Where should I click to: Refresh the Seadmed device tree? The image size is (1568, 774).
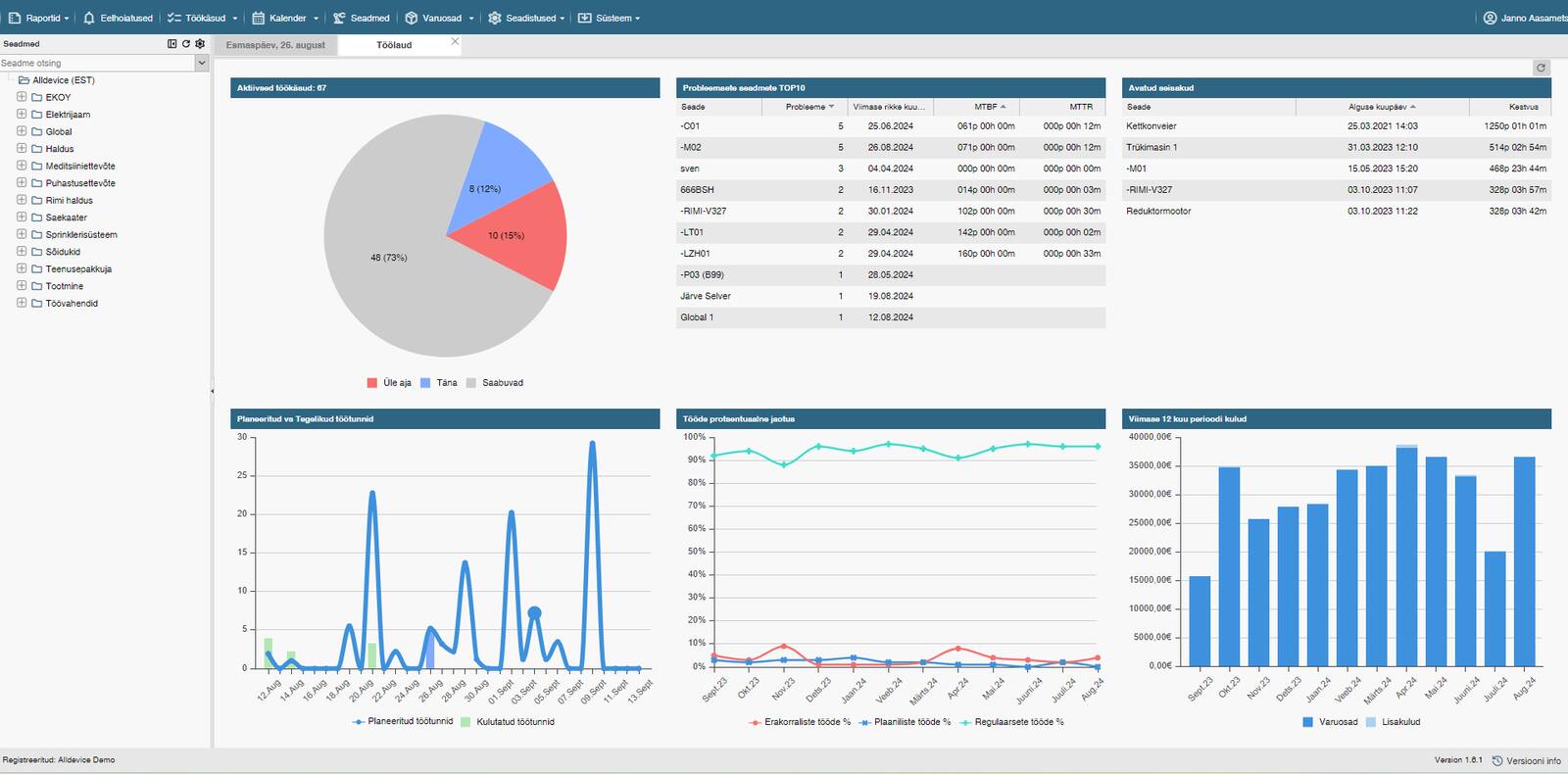point(186,44)
